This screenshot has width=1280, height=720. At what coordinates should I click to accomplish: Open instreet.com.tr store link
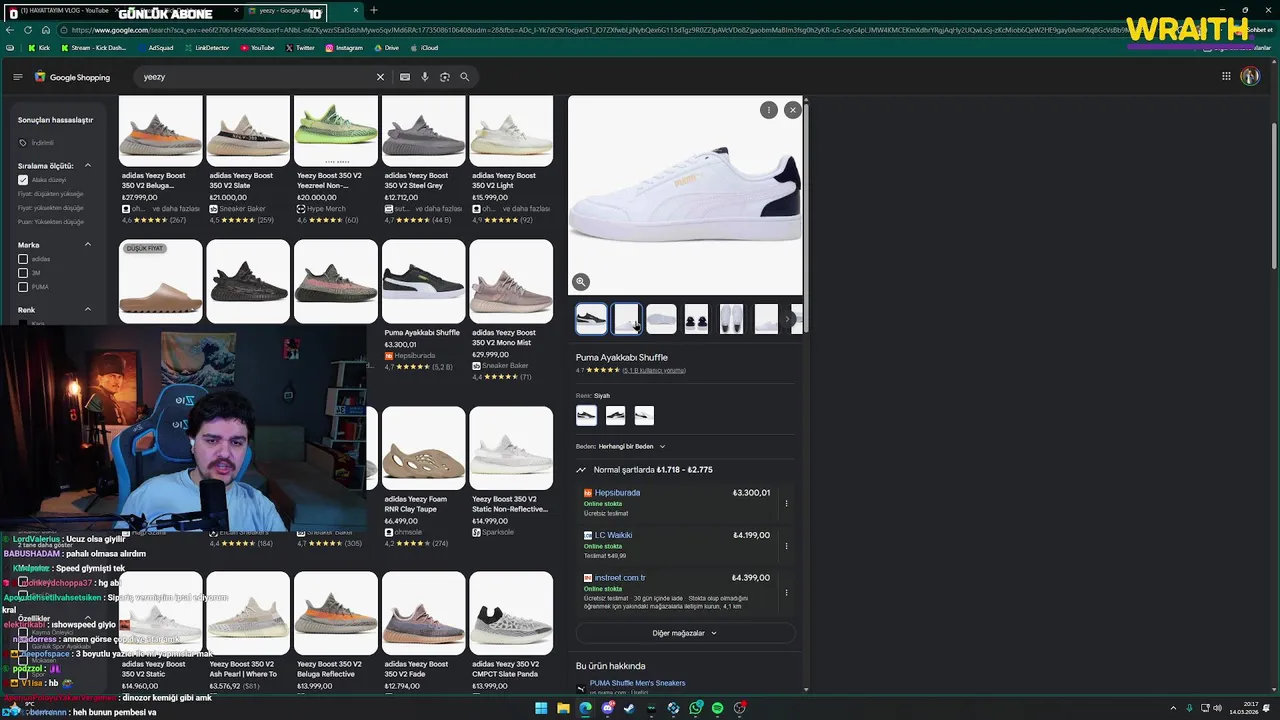(620, 578)
